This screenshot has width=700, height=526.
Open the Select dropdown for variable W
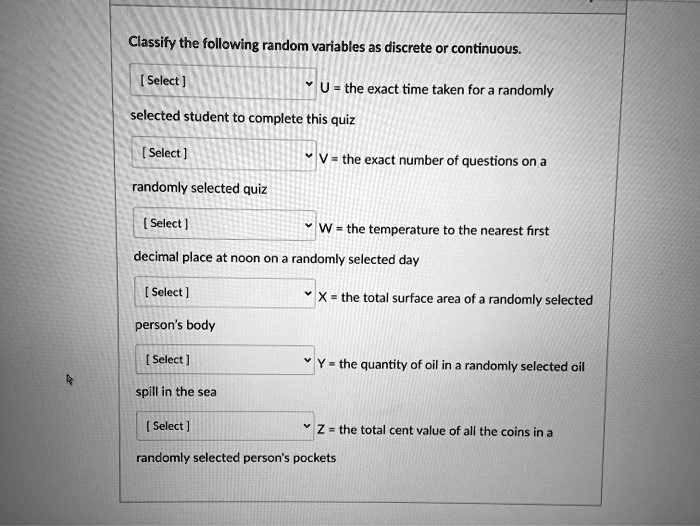point(225,224)
